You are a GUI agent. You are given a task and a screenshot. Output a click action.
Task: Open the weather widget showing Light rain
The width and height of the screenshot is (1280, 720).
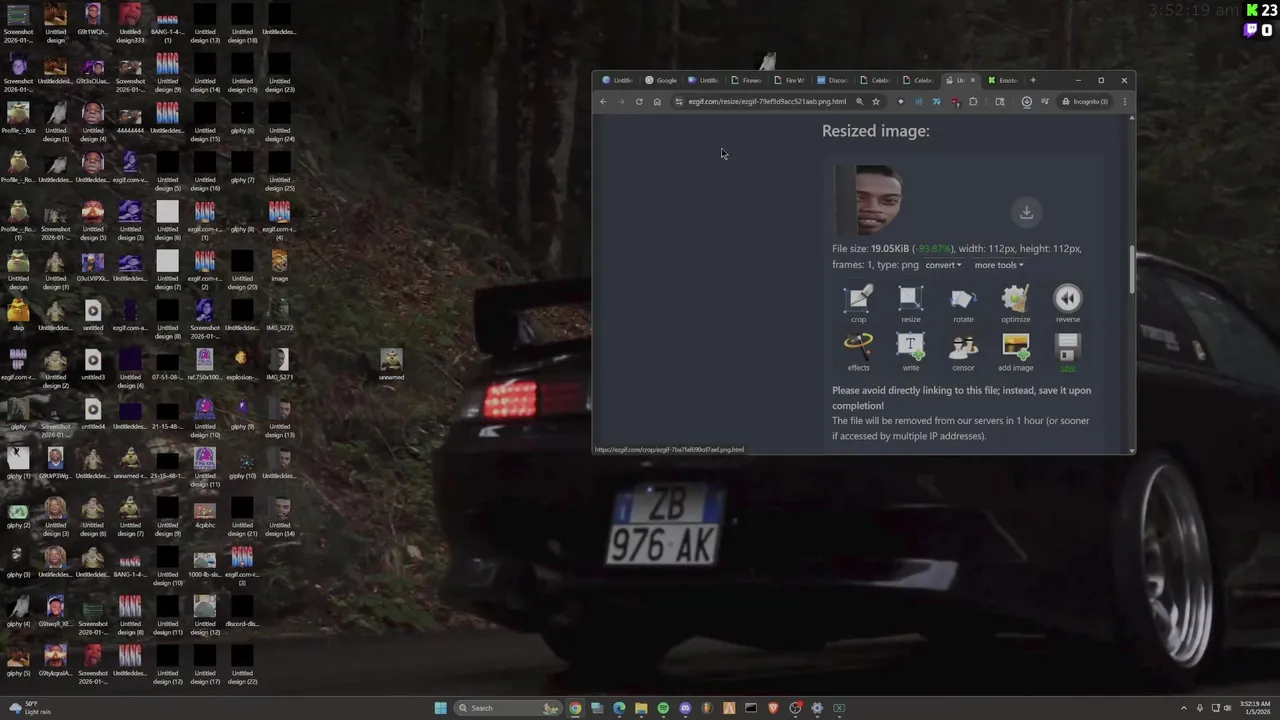click(30, 708)
